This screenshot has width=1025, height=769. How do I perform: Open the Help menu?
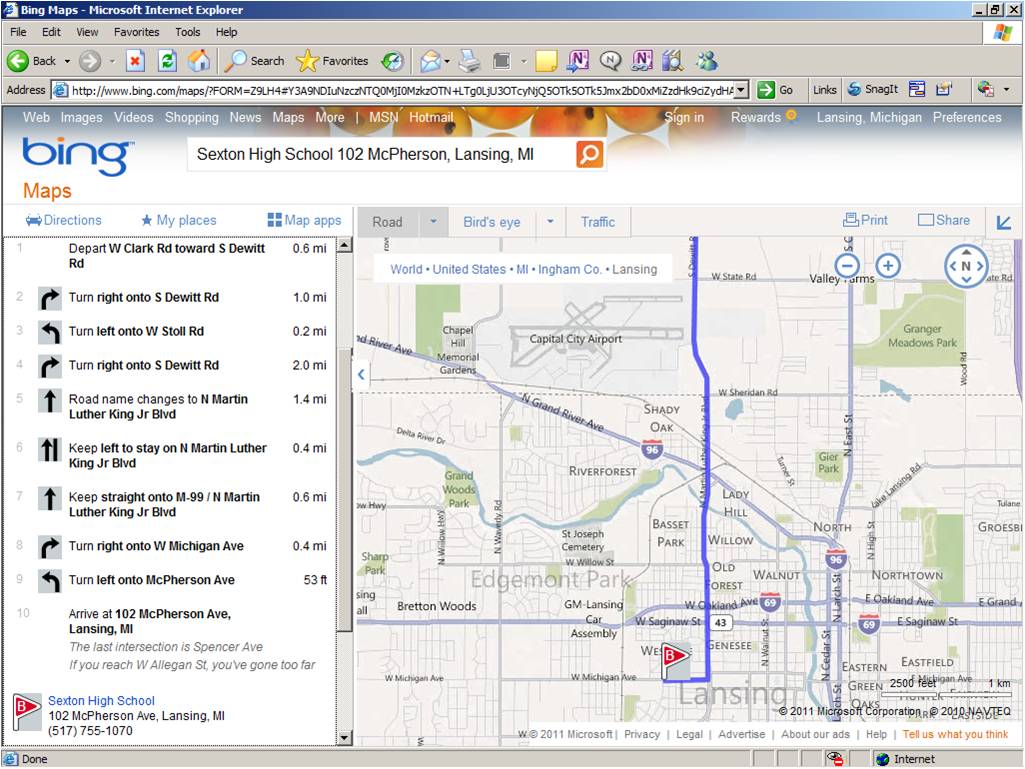point(226,32)
